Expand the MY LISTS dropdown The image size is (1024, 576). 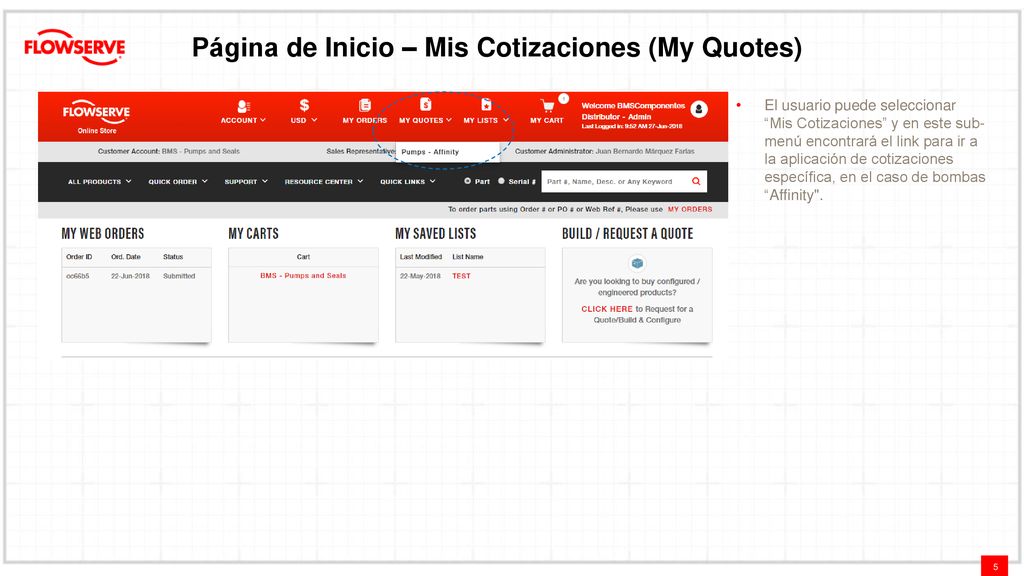[x=486, y=120]
